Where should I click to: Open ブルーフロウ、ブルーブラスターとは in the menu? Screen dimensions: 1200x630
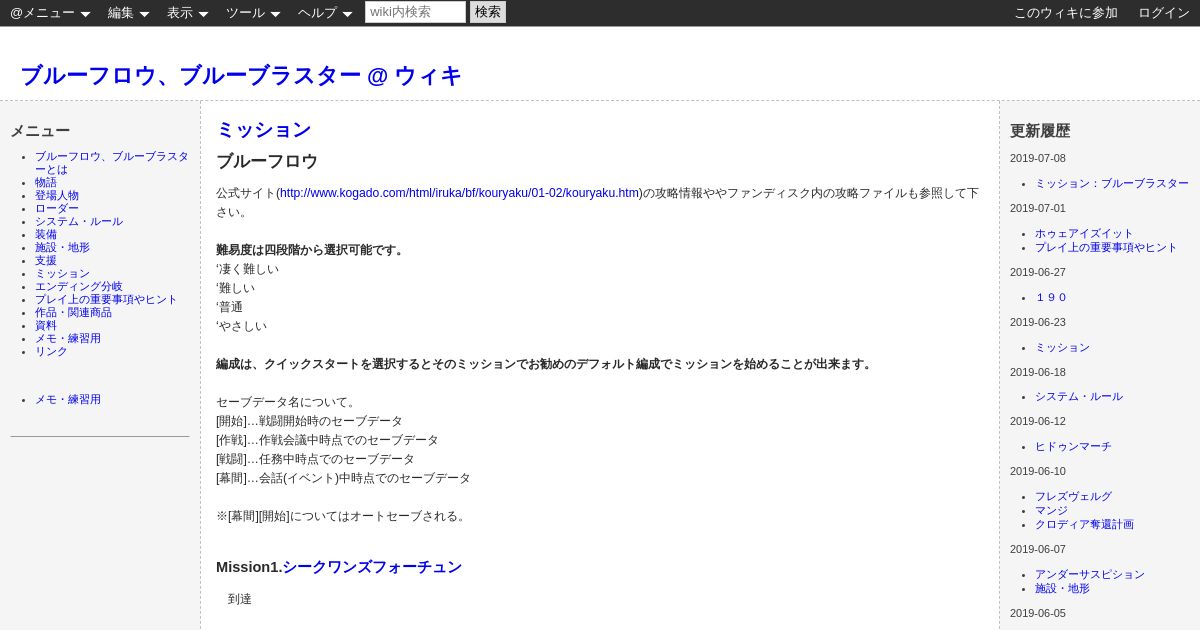tap(112, 163)
